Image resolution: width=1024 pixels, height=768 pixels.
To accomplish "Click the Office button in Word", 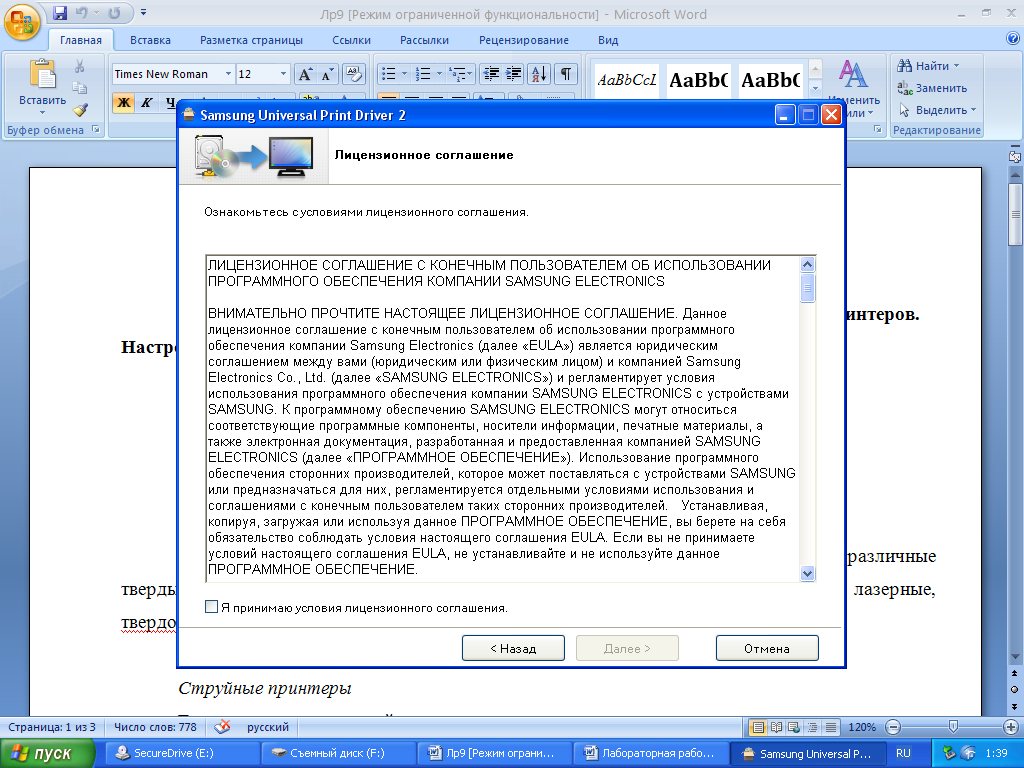I will pyautogui.click(x=22, y=22).
